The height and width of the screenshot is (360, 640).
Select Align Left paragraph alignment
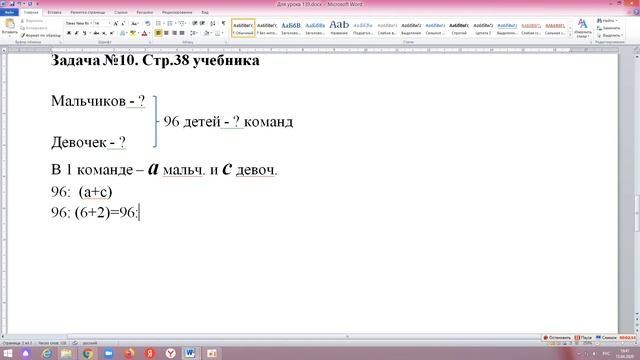158,33
